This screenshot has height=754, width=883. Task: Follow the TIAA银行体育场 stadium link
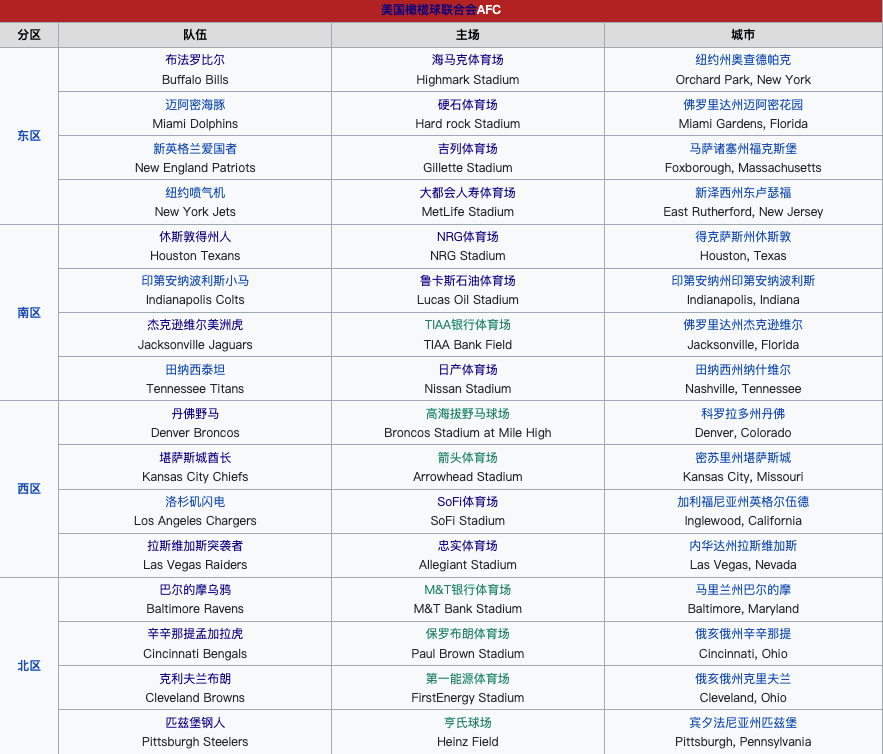(467, 325)
